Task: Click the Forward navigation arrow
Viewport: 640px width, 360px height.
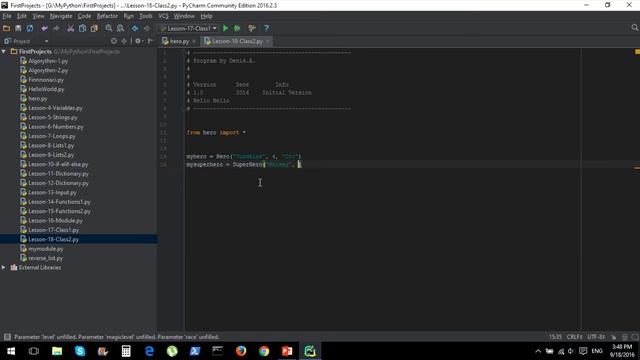Action: coord(147,28)
